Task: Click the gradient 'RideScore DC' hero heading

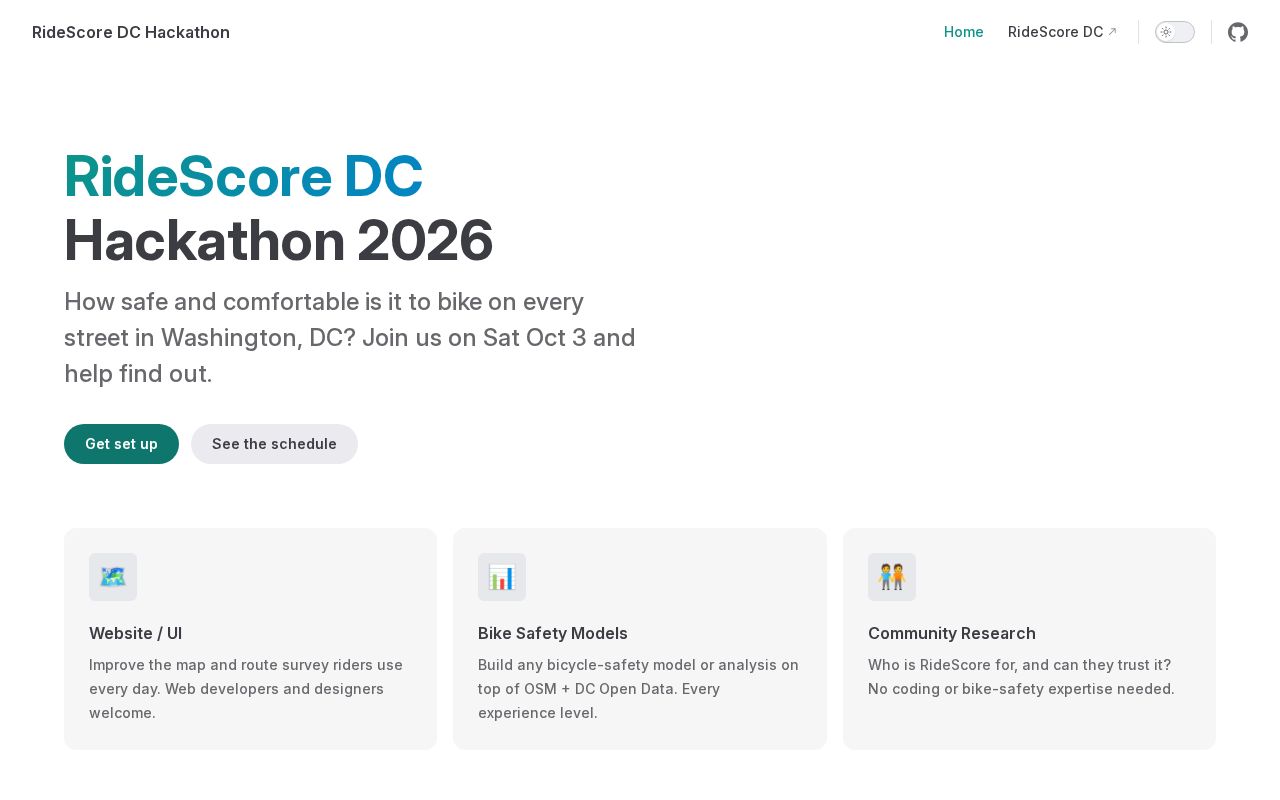Action: coord(244,176)
